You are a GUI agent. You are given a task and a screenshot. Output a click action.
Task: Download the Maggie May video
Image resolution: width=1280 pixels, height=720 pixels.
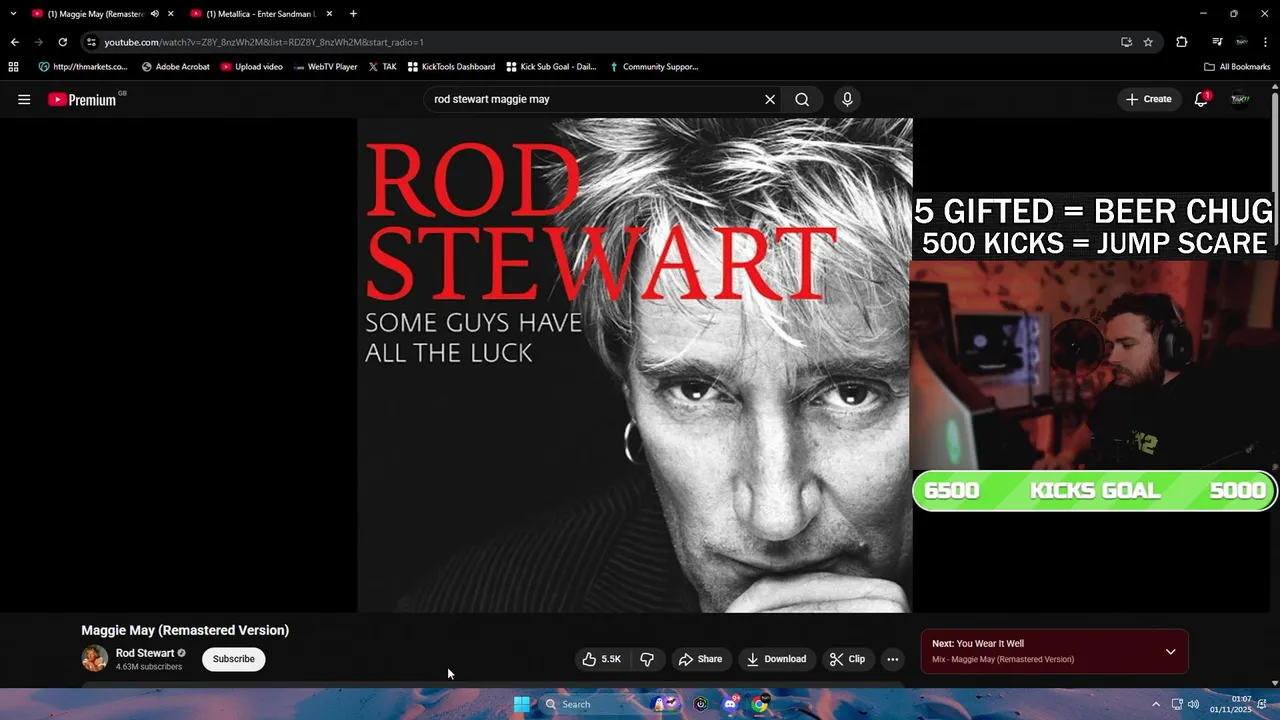coord(776,659)
